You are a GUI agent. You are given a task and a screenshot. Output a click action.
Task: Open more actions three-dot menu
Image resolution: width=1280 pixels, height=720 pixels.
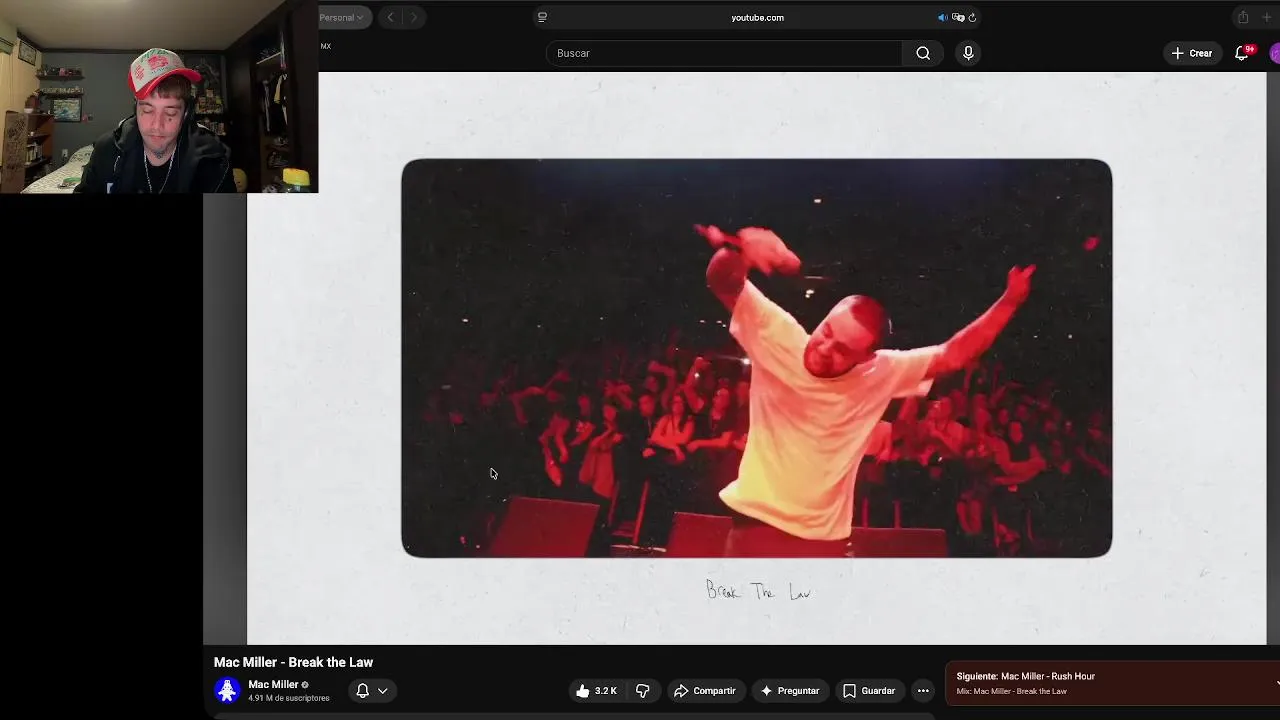click(923, 691)
